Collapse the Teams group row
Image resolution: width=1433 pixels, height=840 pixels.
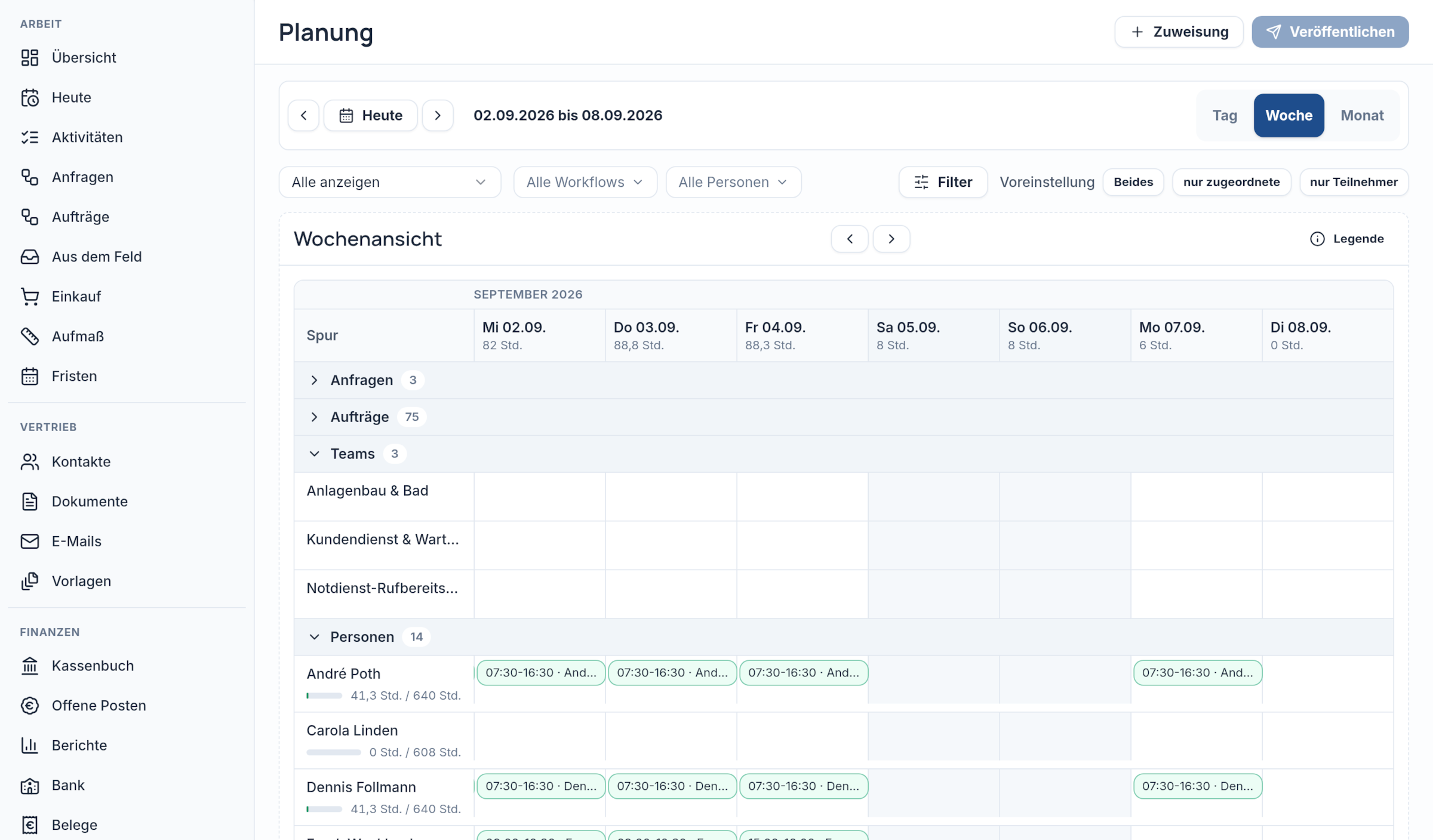point(844,454)
